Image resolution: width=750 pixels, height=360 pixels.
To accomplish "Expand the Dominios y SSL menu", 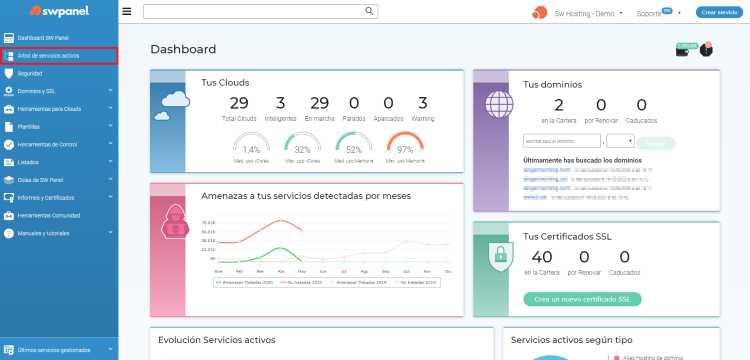I will tap(110, 89).
